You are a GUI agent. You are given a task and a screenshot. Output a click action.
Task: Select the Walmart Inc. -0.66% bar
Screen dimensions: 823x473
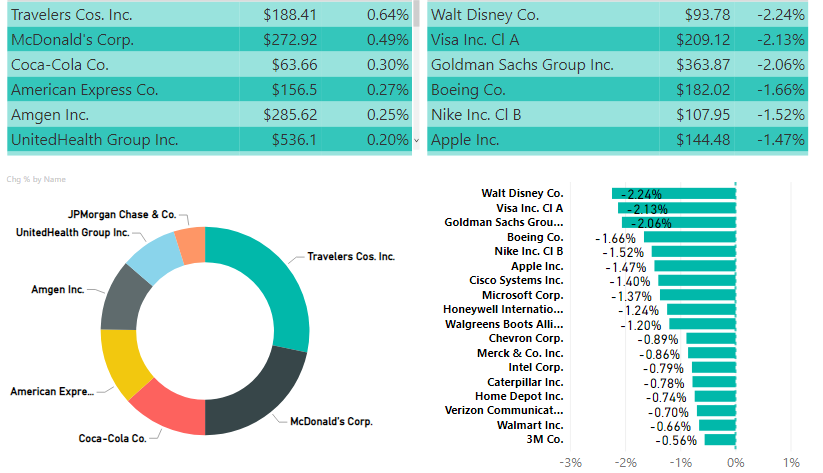[x=718, y=425]
